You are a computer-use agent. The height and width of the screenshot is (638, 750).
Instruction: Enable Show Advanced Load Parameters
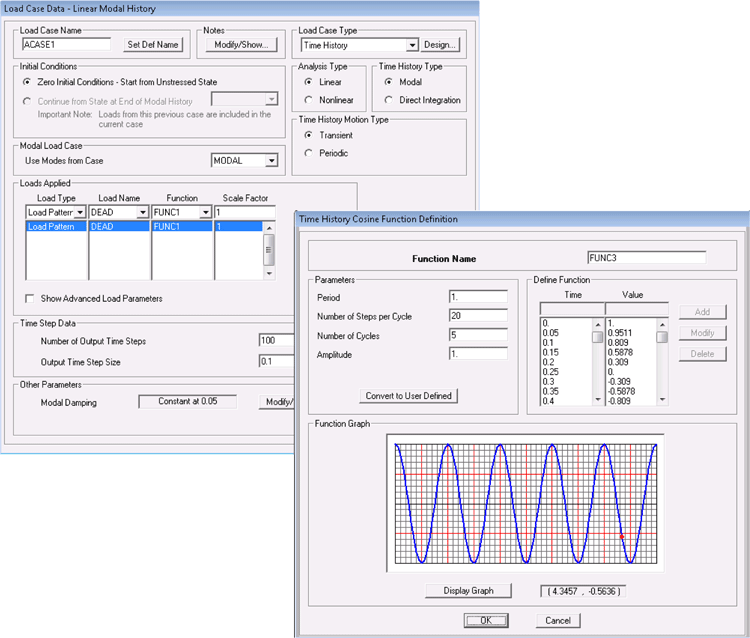coord(30,298)
